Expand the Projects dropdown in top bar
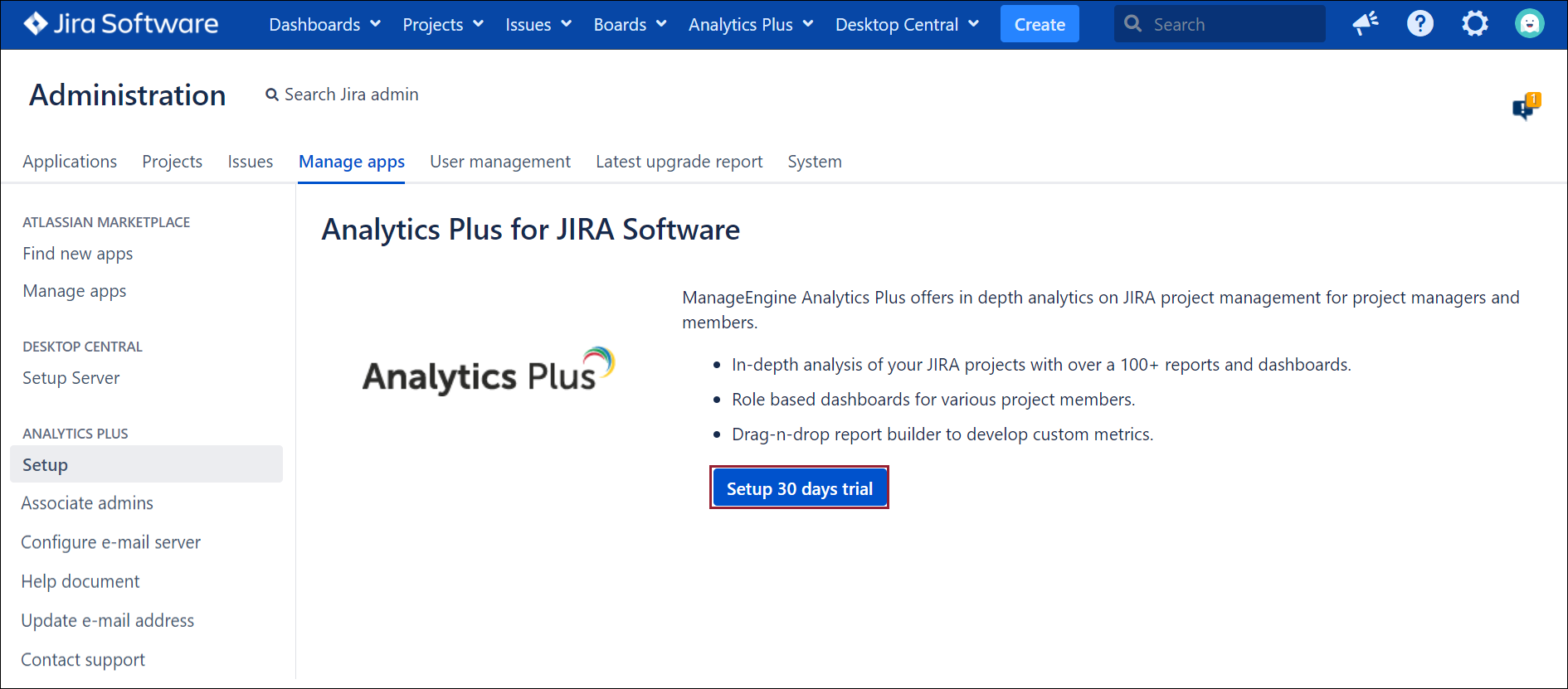 click(442, 25)
